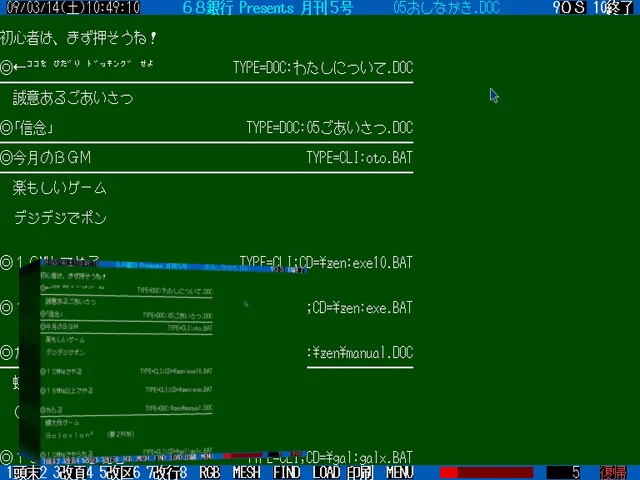
Task: Open the FIND function
Action: pyautogui.click(x=287, y=473)
